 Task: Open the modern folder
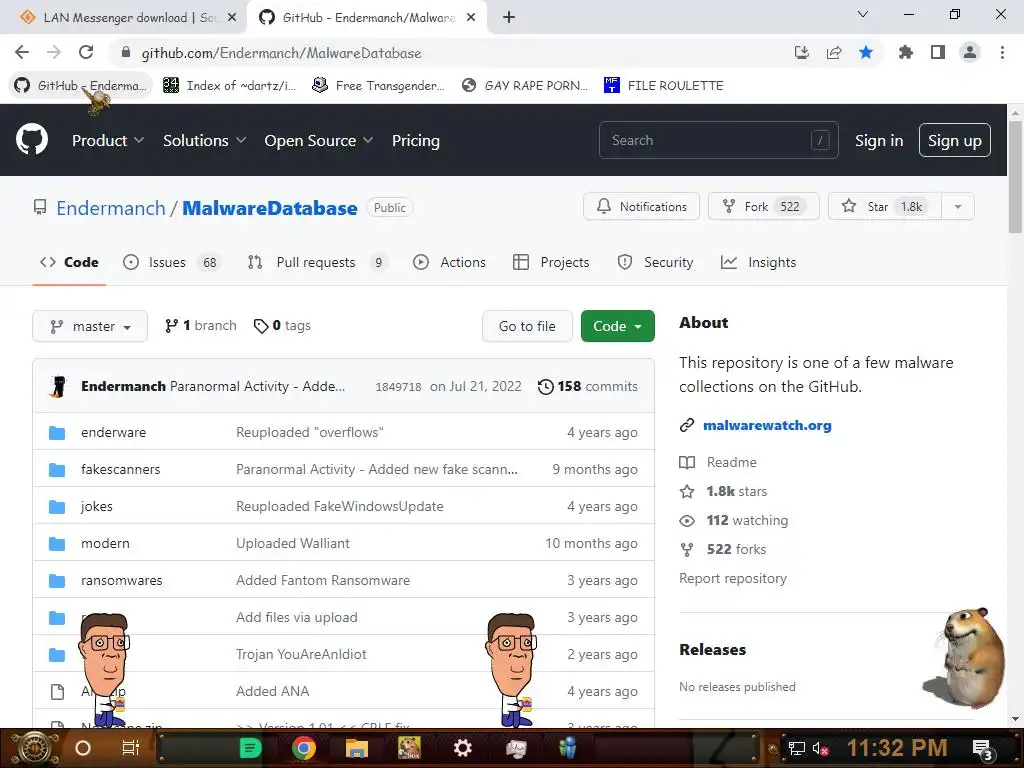pyautogui.click(x=105, y=543)
